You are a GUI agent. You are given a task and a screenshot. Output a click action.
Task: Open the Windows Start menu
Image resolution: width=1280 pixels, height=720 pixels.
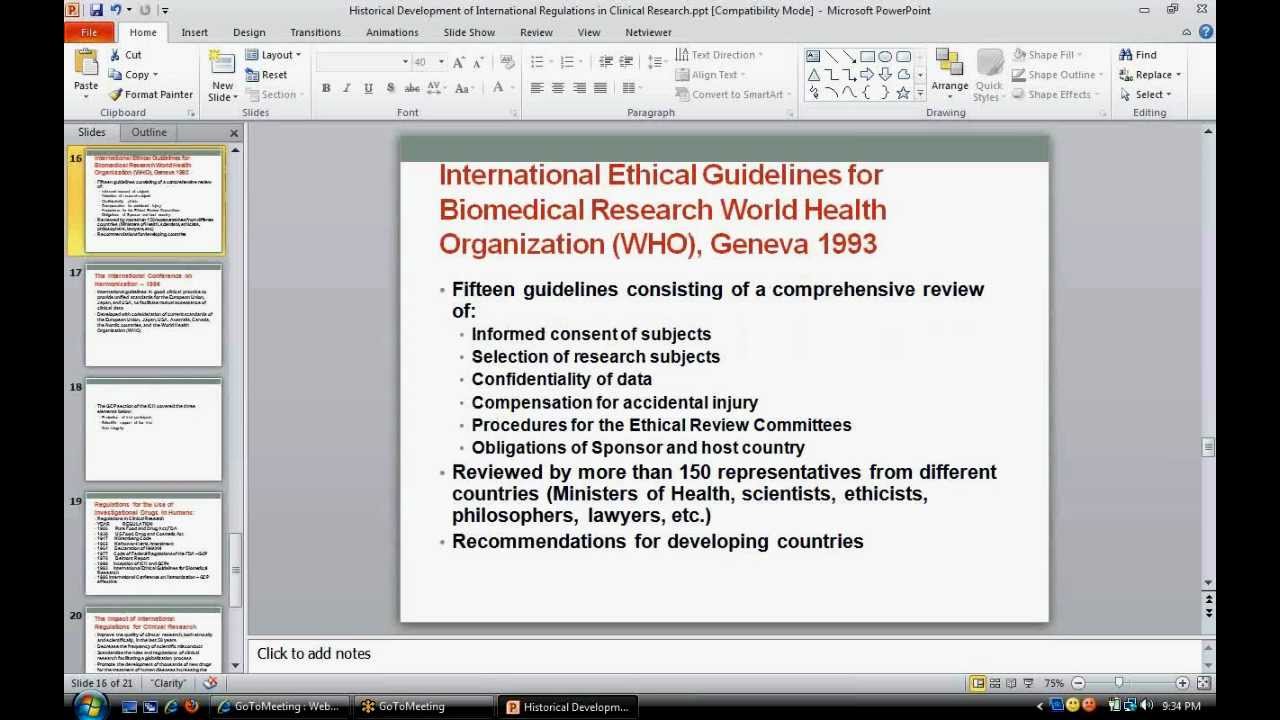coord(89,706)
